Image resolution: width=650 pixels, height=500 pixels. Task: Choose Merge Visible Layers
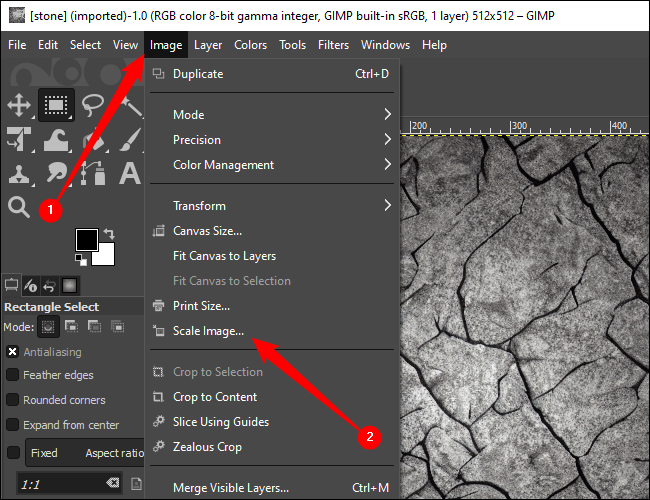tap(272, 488)
